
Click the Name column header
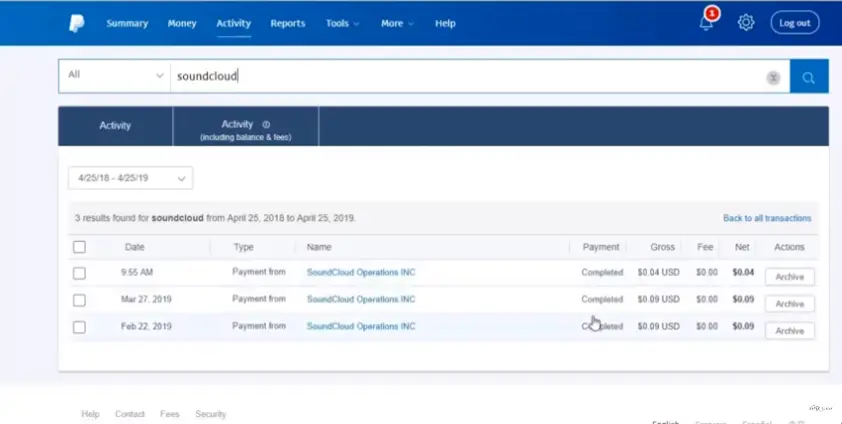click(x=319, y=247)
